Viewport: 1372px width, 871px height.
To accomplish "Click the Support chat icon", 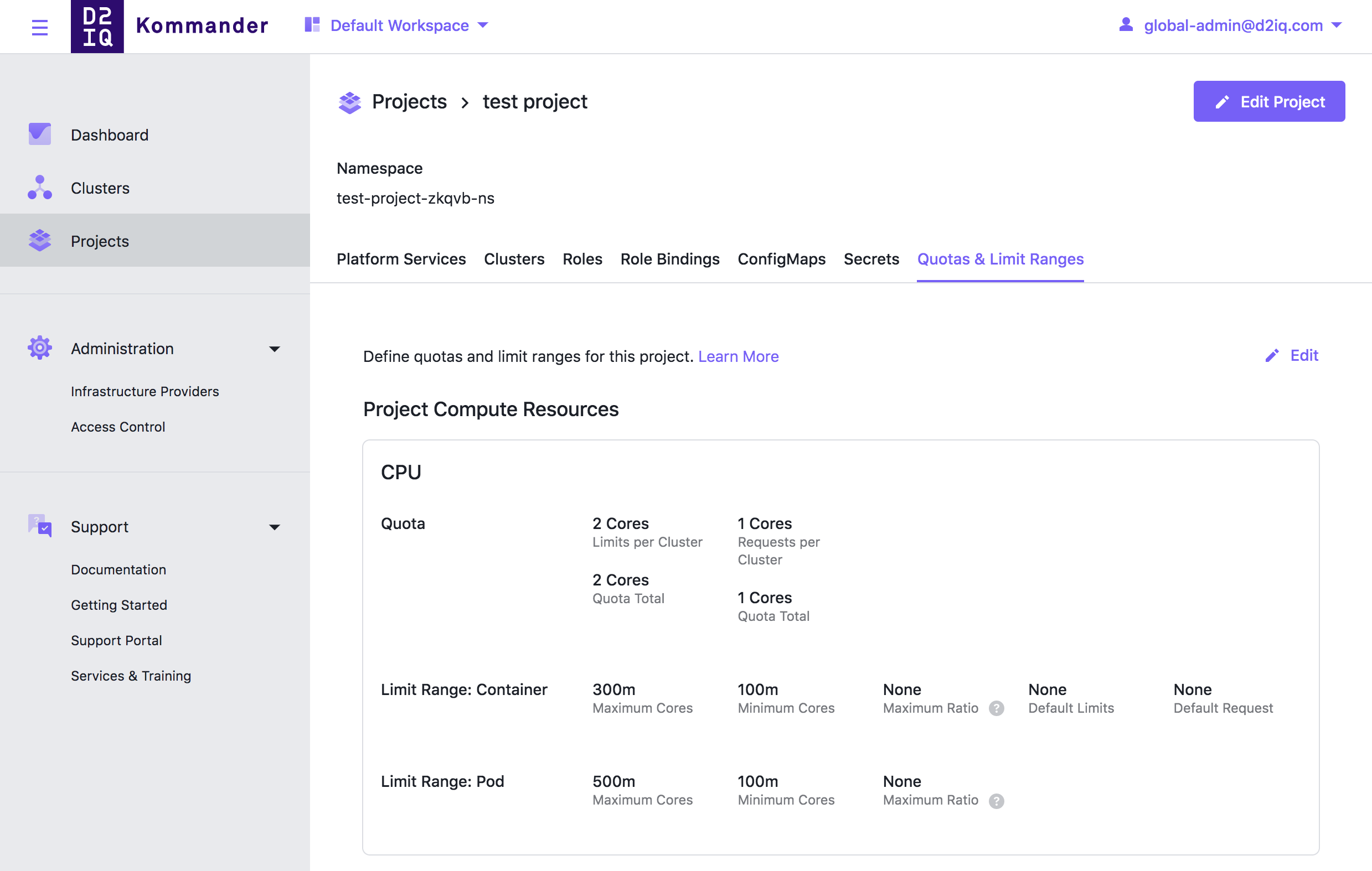I will tap(39, 526).
